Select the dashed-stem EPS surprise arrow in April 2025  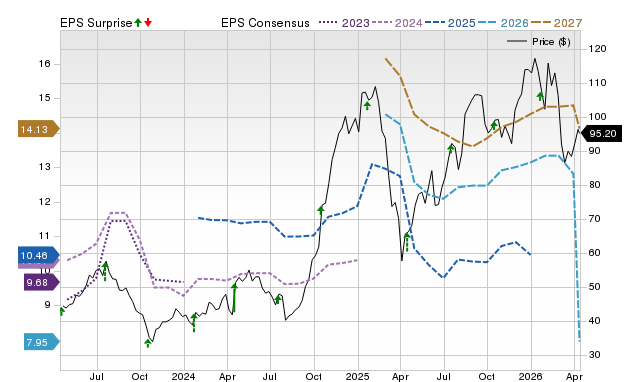pos(407,242)
